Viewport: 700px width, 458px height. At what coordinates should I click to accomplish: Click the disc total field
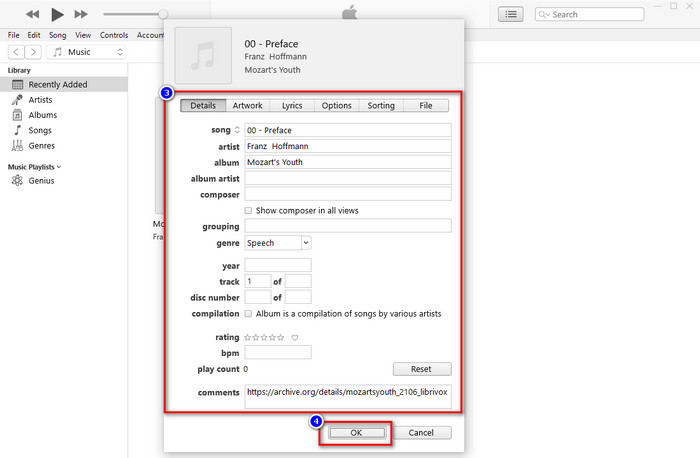[298, 297]
